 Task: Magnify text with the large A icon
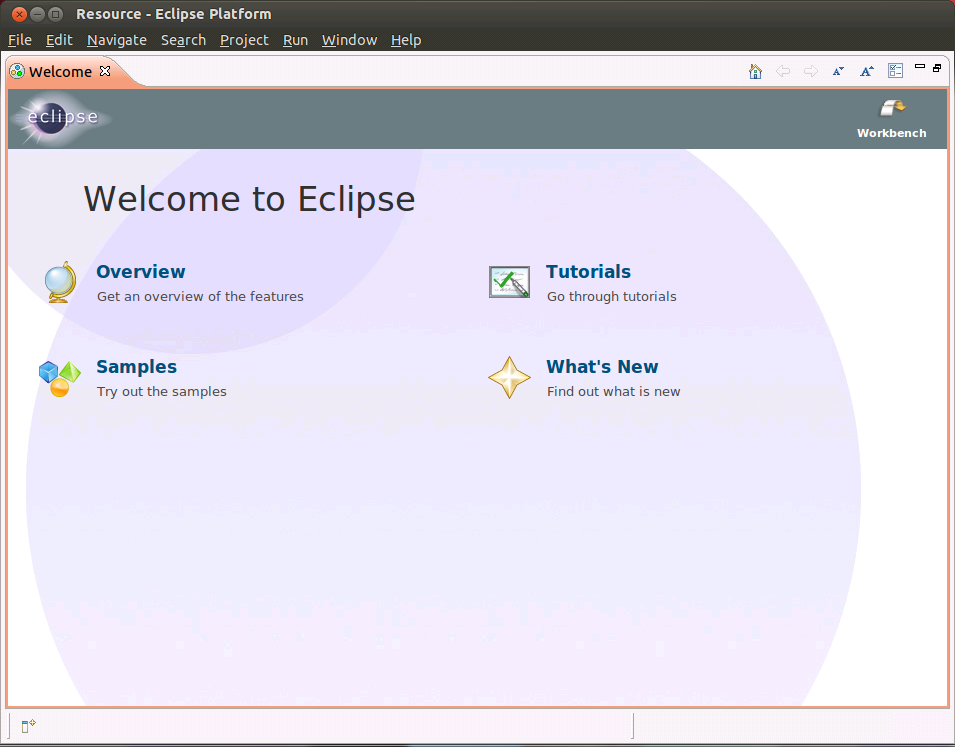tap(867, 71)
